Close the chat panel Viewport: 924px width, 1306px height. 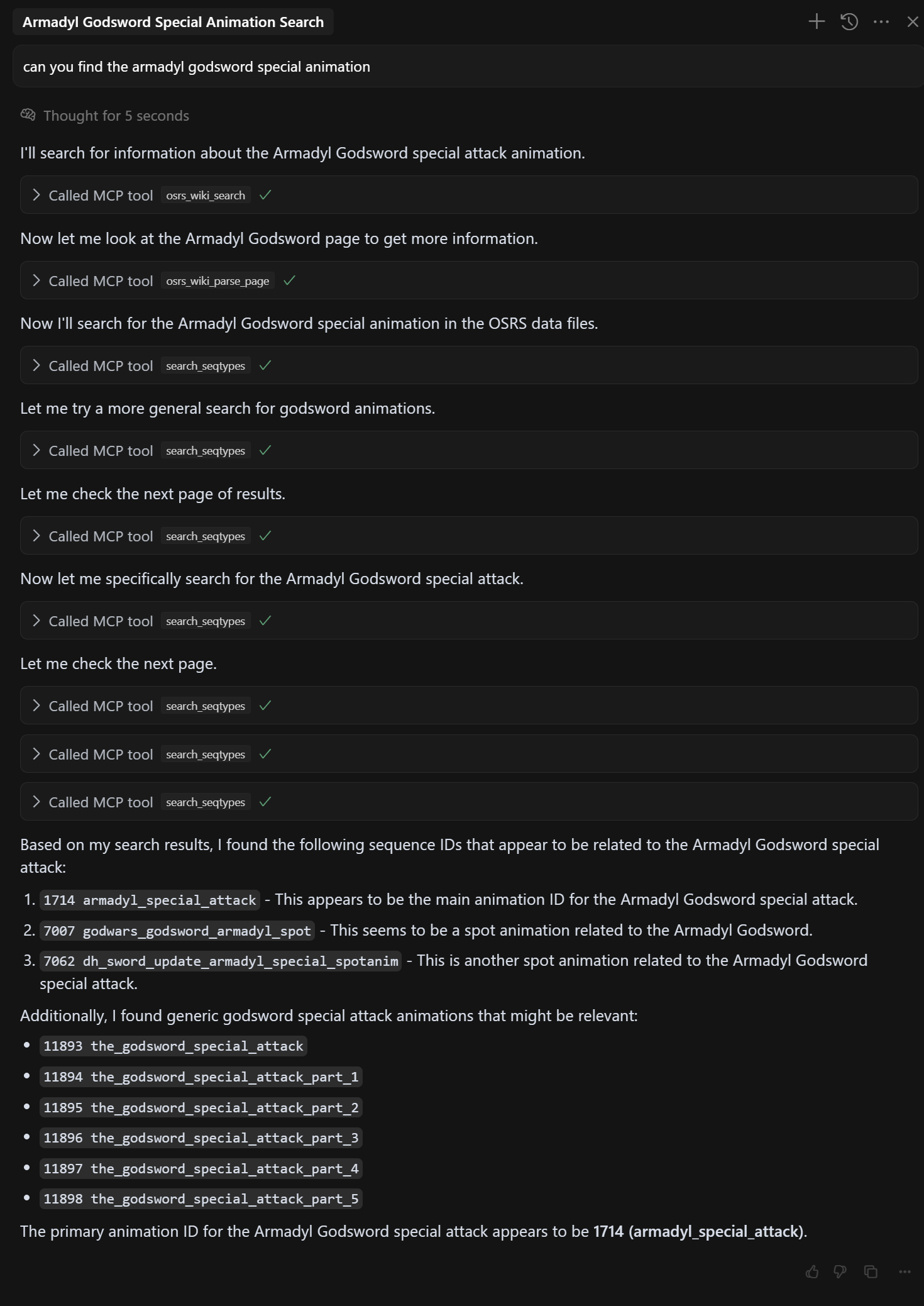click(913, 22)
